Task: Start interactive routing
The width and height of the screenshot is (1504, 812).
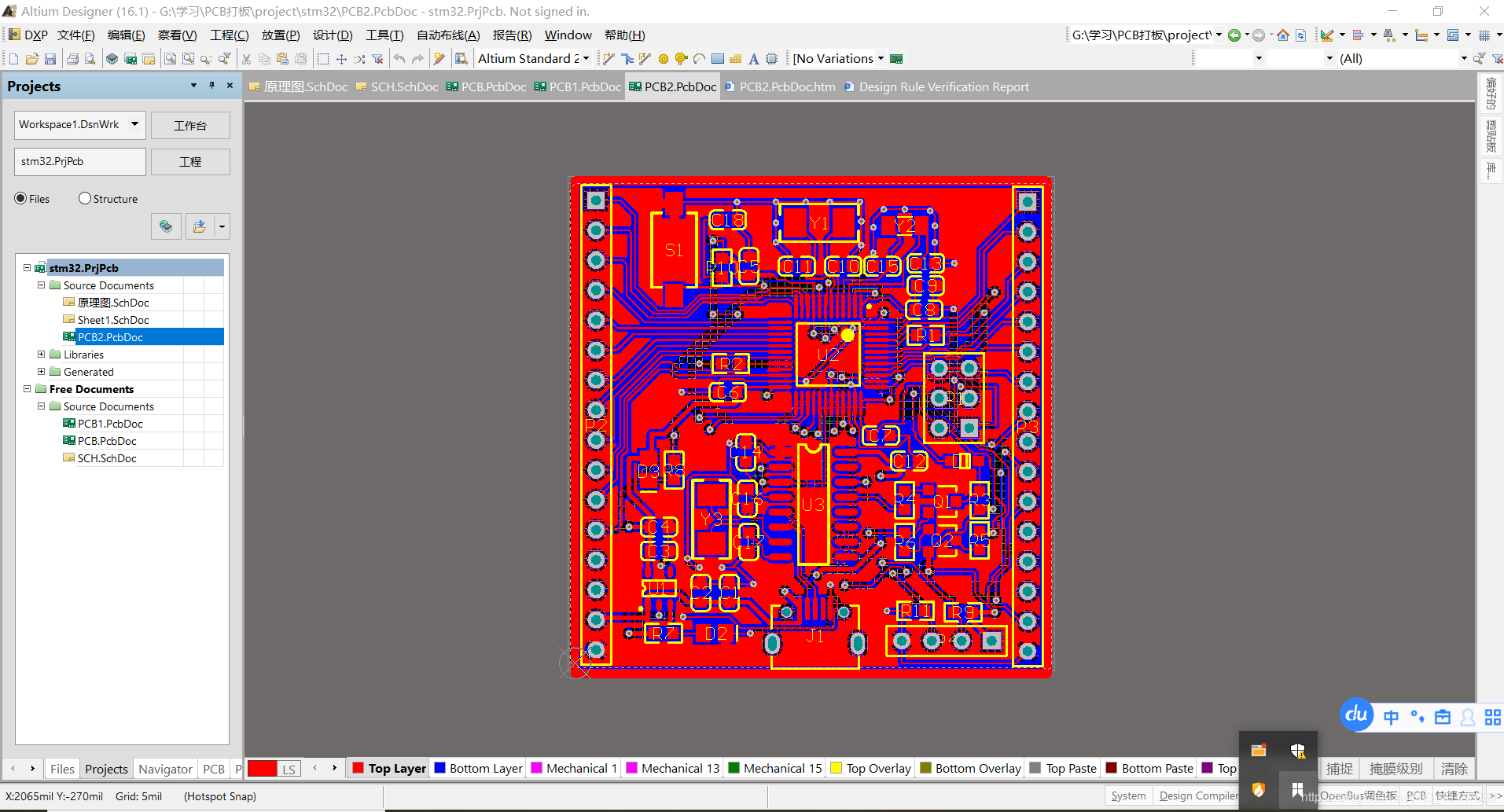Action: tap(609, 59)
